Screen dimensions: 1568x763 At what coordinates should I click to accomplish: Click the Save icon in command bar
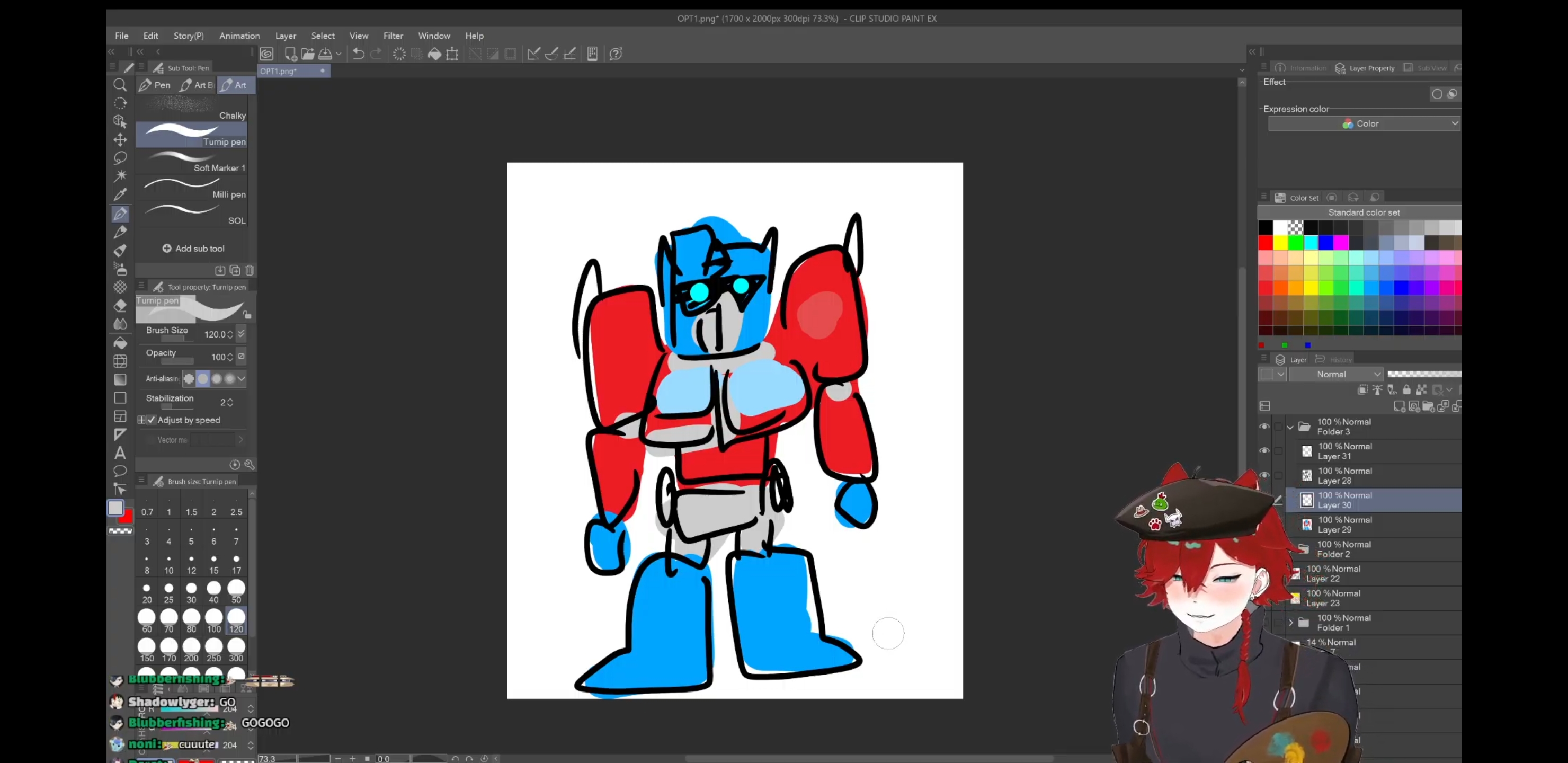(326, 54)
